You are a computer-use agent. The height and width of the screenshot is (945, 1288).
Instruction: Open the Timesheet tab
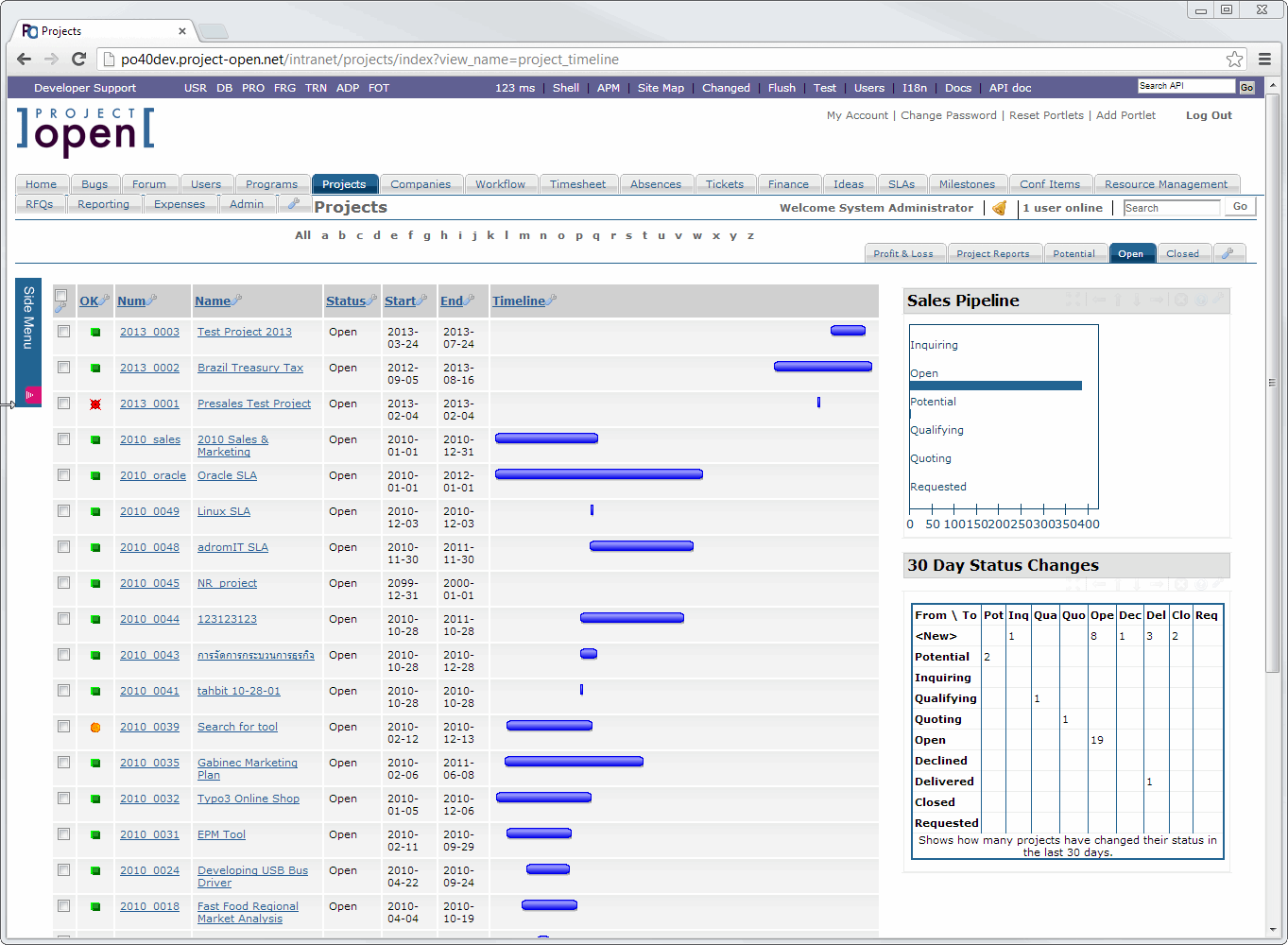(578, 184)
